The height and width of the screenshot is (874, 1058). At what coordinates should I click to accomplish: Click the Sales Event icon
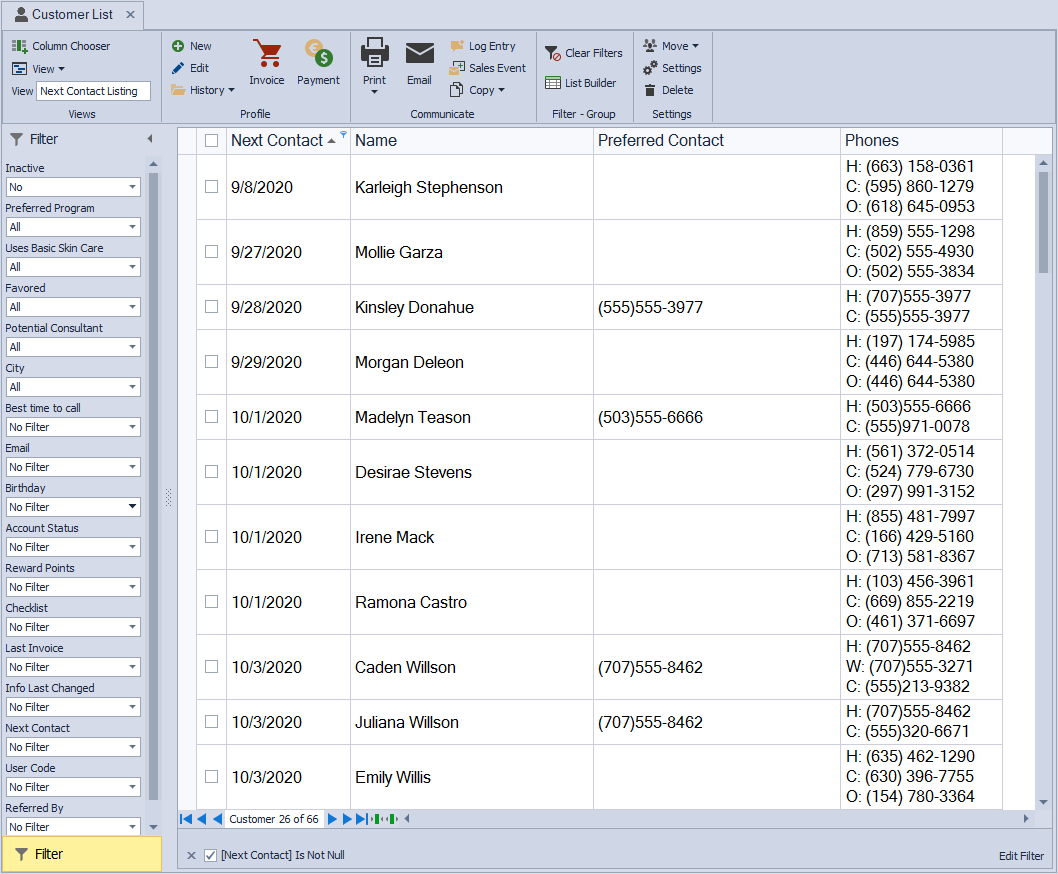pyautogui.click(x=457, y=68)
